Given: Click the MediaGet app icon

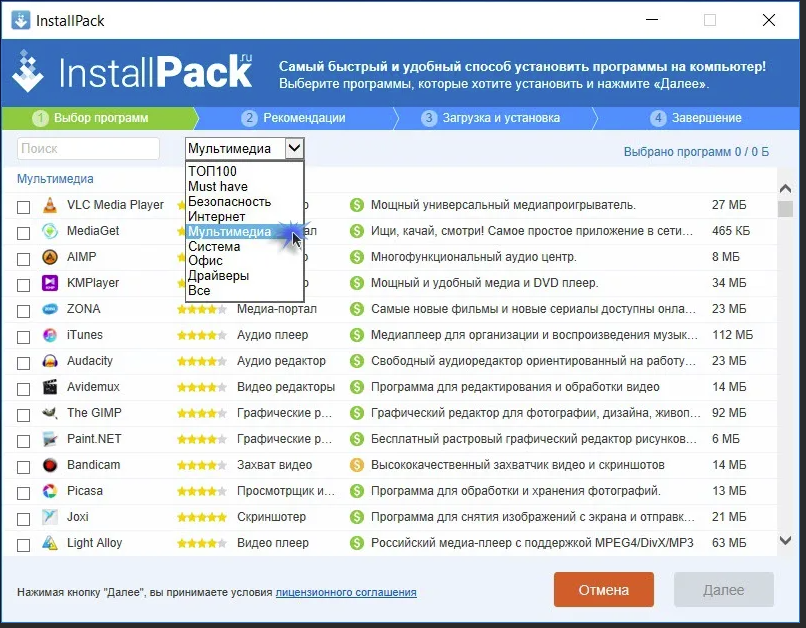Looking at the screenshot, I should (x=50, y=231).
